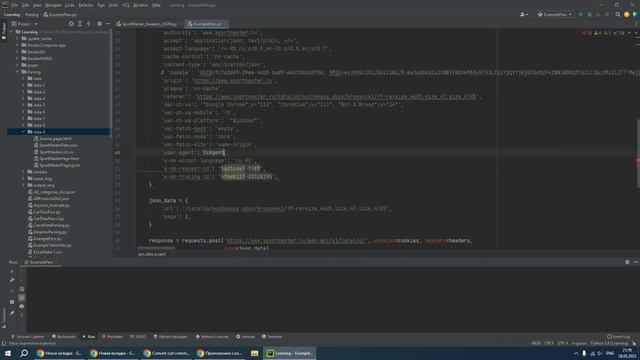Click the PyCharm taskbar button

[x=290, y=353]
